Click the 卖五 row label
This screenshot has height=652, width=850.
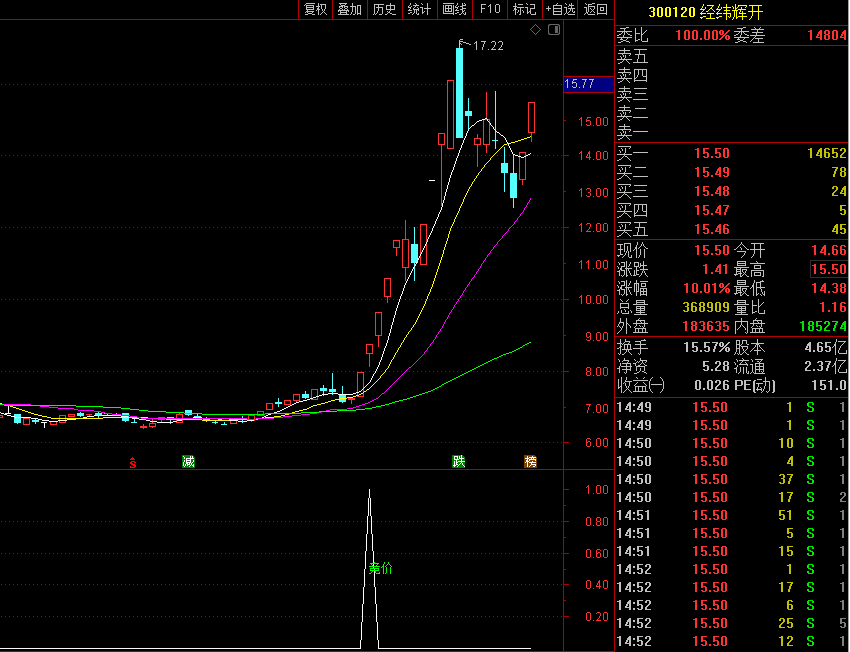coord(633,56)
